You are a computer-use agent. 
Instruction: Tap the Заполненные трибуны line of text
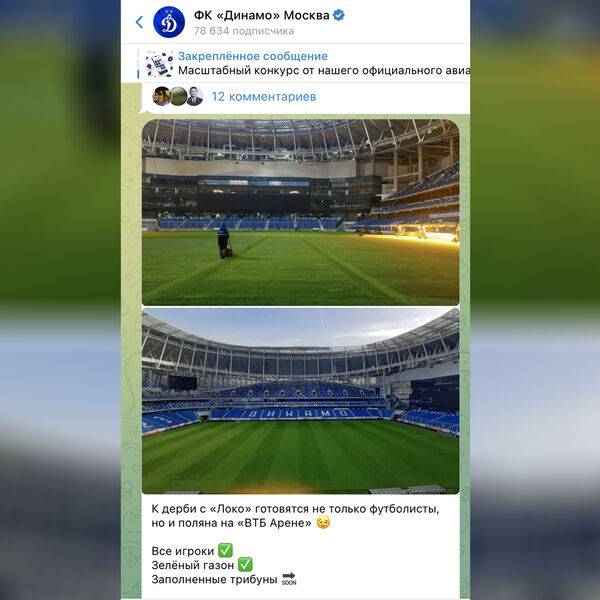click(214, 579)
